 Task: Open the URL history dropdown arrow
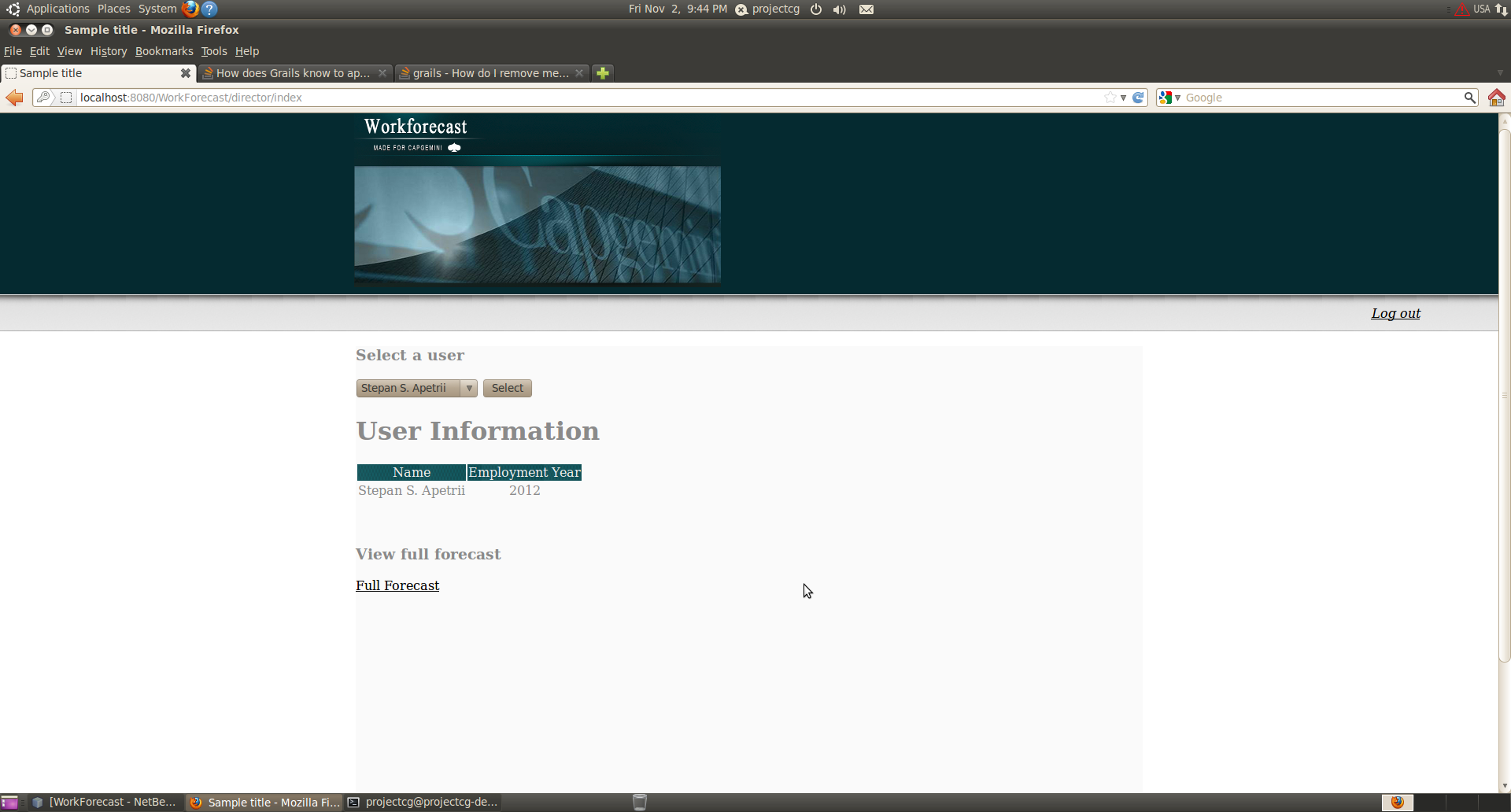click(x=1124, y=98)
